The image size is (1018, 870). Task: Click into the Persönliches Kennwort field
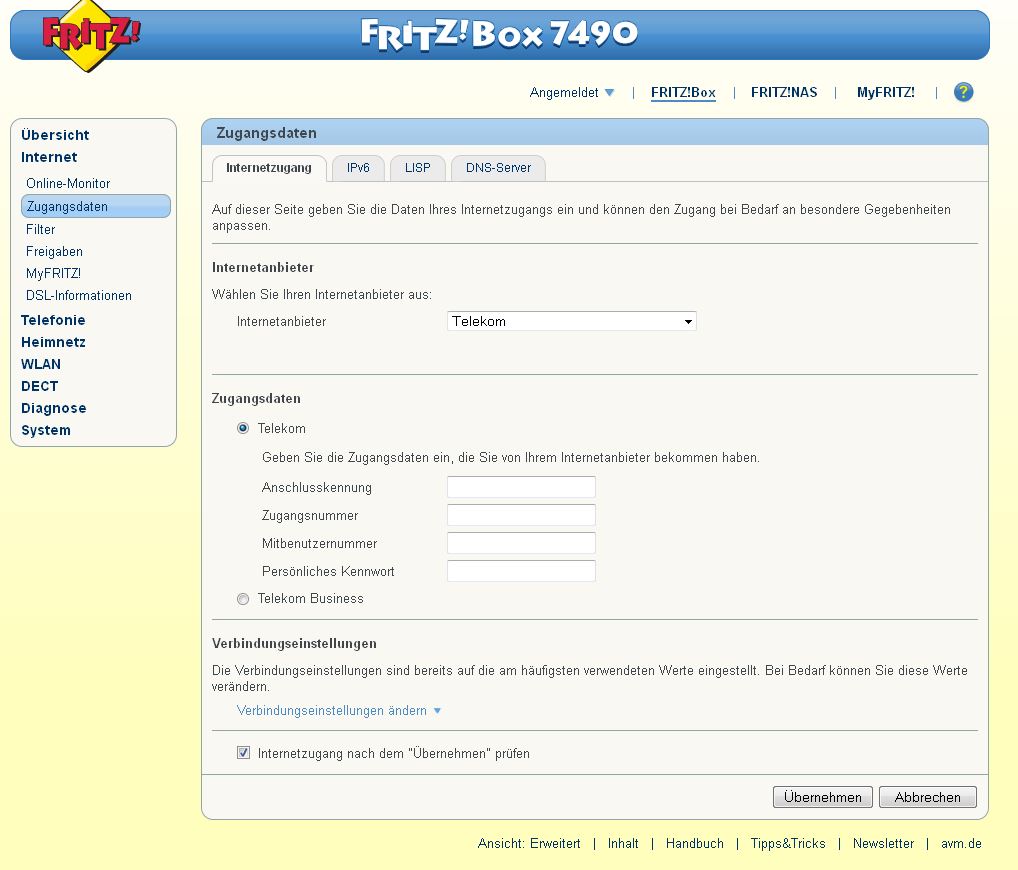[521, 571]
